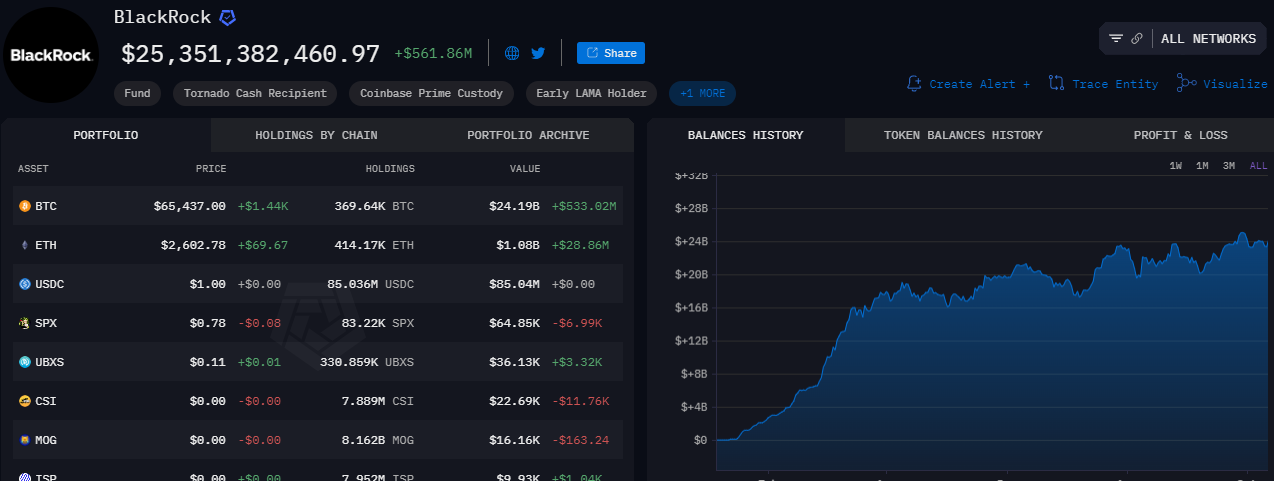1274x481 pixels.
Task: Switch to TOKEN BALANCES HISTORY tab
Action: (x=963, y=135)
